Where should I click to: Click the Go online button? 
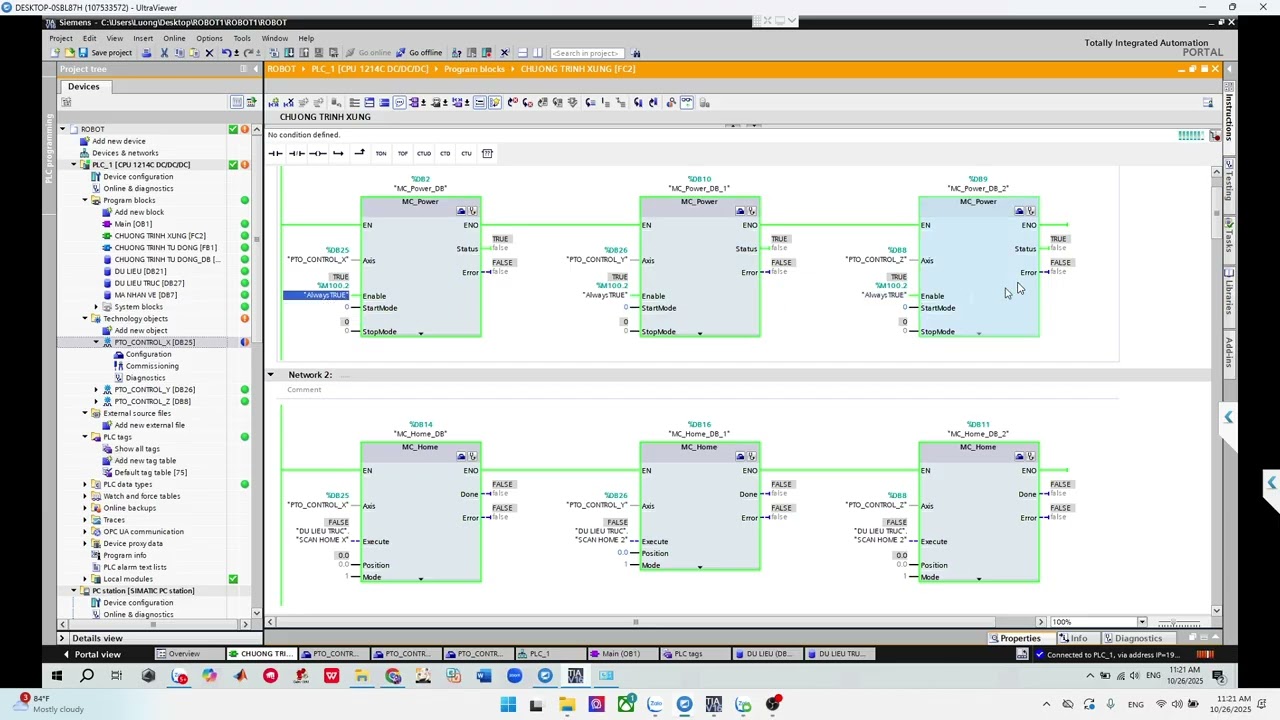[x=368, y=53]
